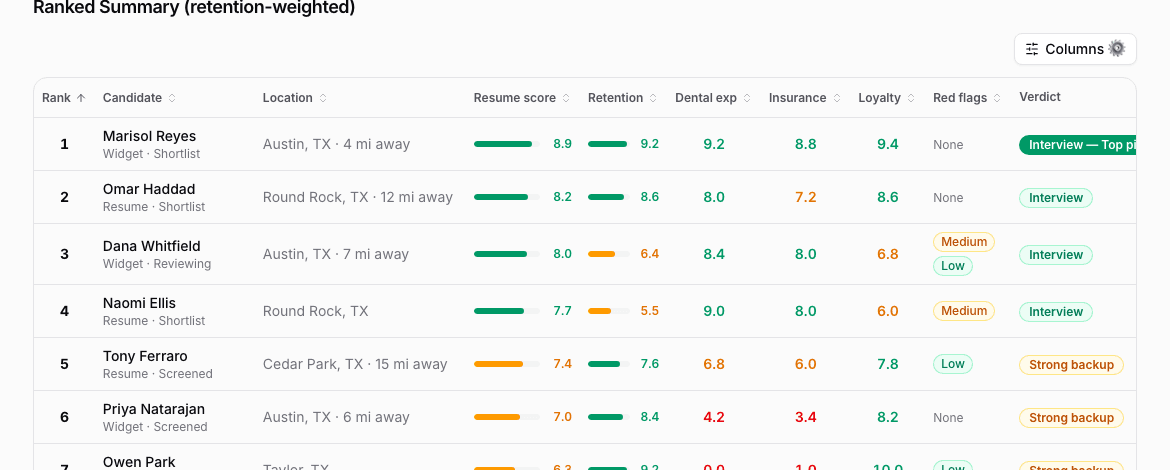Image resolution: width=1170 pixels, height=470 pixels.
Task: Click Omar Haddad retention bar
Action: (609, 197)
